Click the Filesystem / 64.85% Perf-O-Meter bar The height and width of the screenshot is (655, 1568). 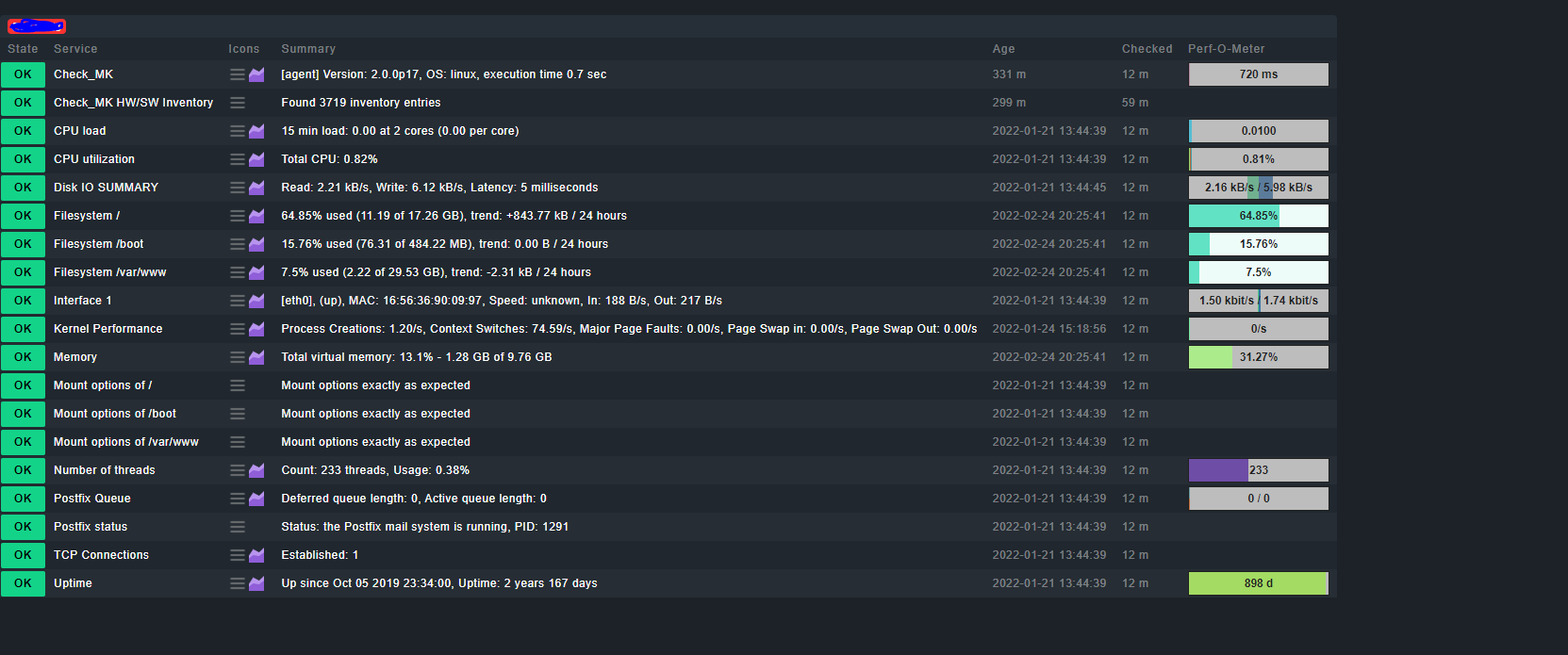[1258, 216]
